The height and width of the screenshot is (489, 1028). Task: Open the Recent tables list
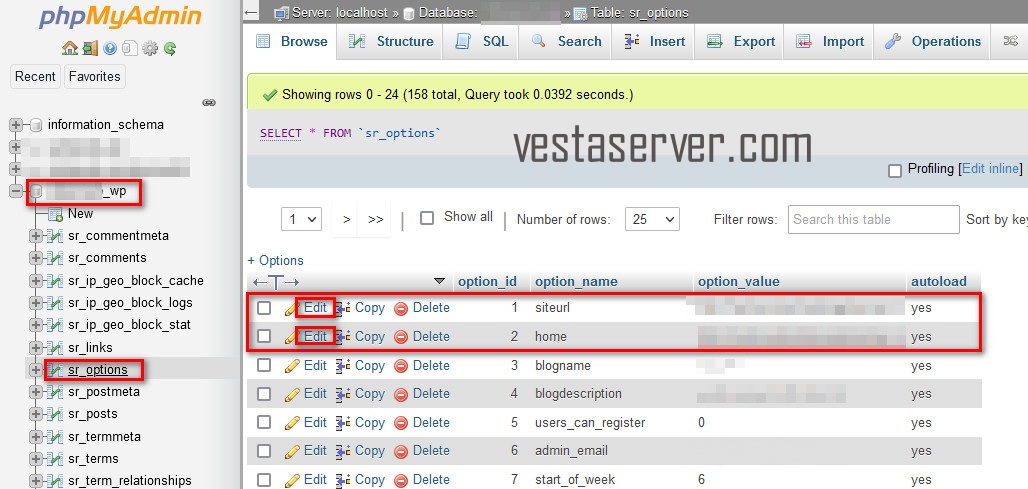[x=35, y=77]
